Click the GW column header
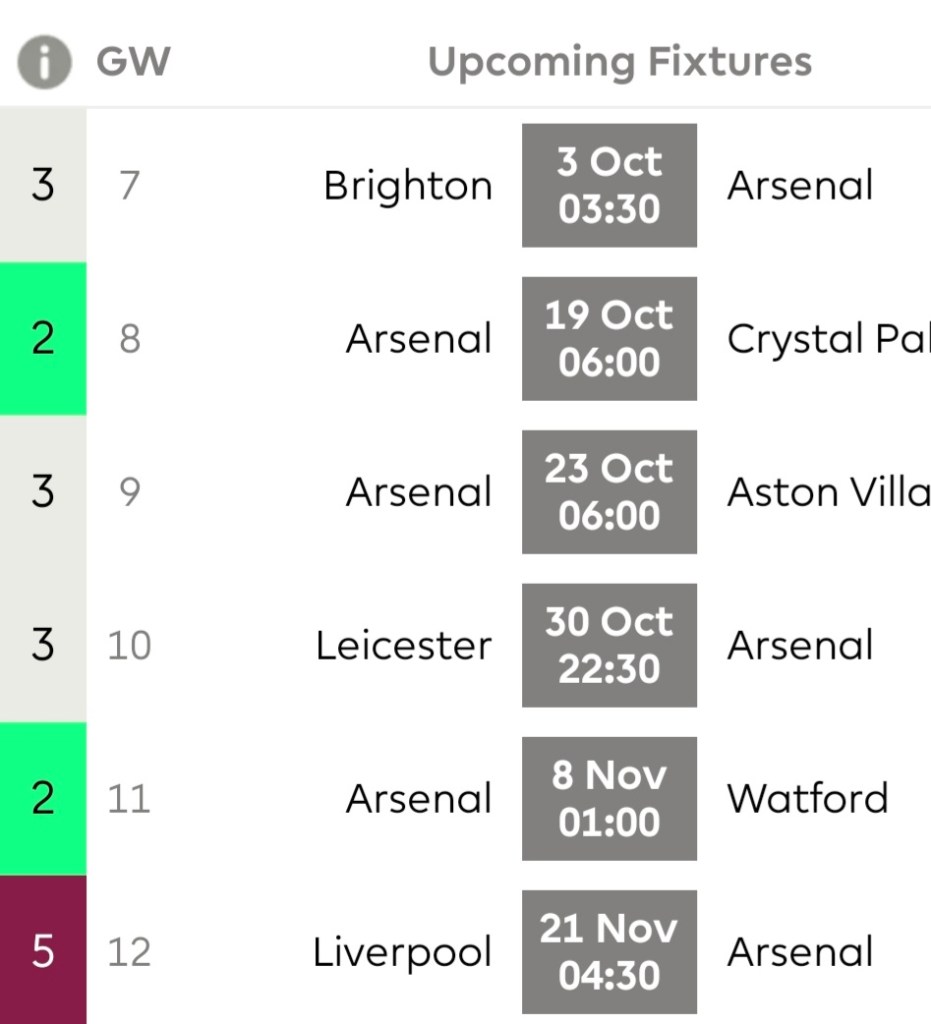Viewport: 931px width, 1024px height. (133, 62)
